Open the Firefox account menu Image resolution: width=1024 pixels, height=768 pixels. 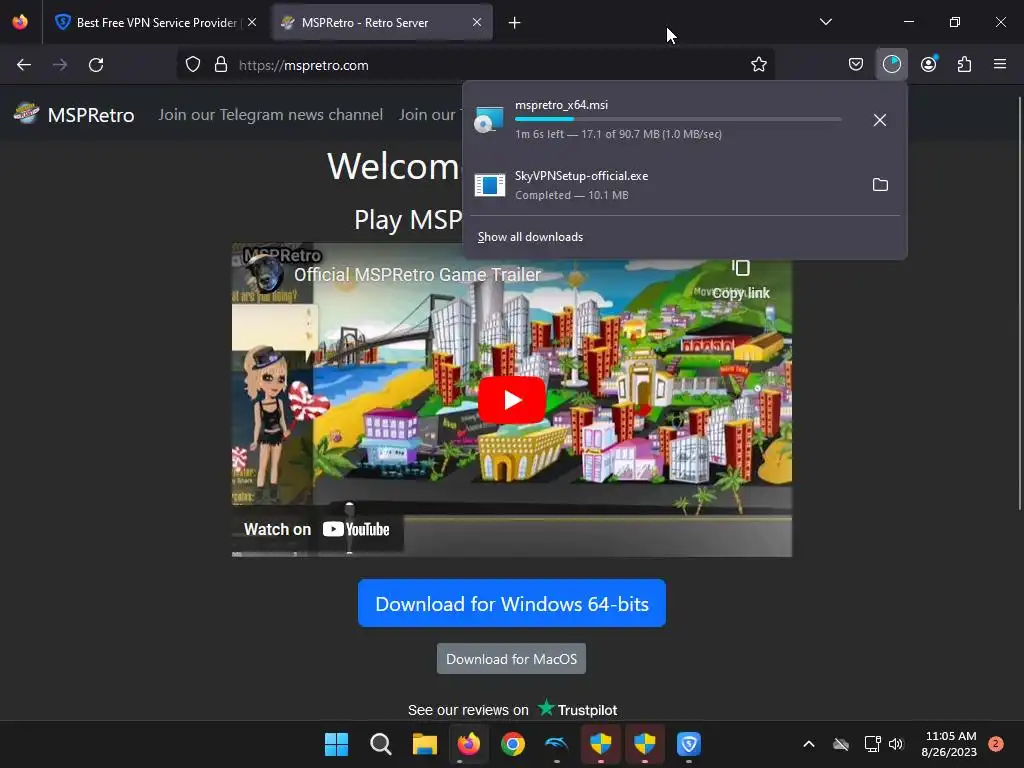click(929, 65)
